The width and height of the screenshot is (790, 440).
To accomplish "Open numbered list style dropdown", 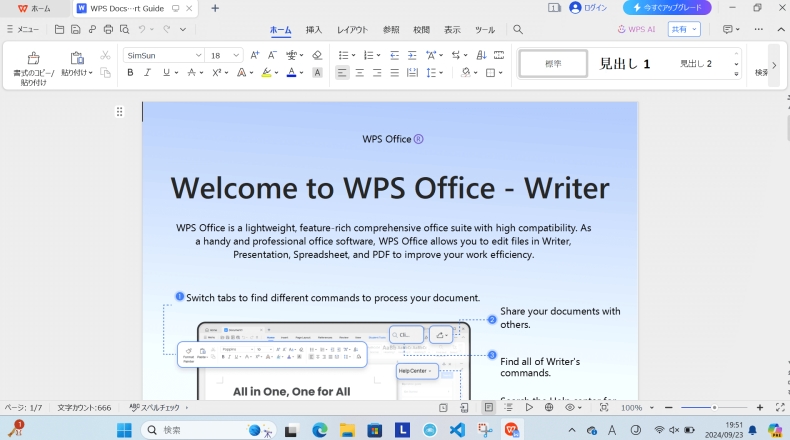I will click(378, 55).
